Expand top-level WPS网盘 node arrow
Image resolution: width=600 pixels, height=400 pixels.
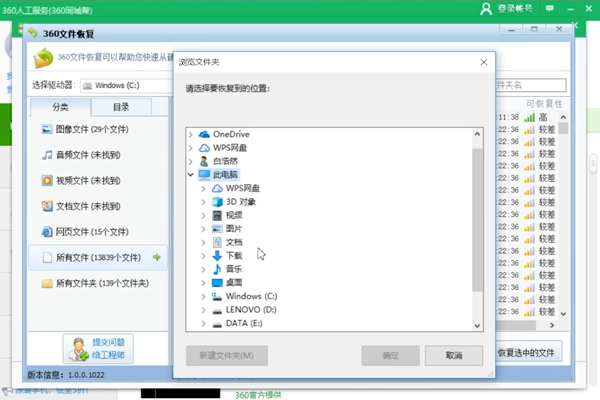pos(191,148)
